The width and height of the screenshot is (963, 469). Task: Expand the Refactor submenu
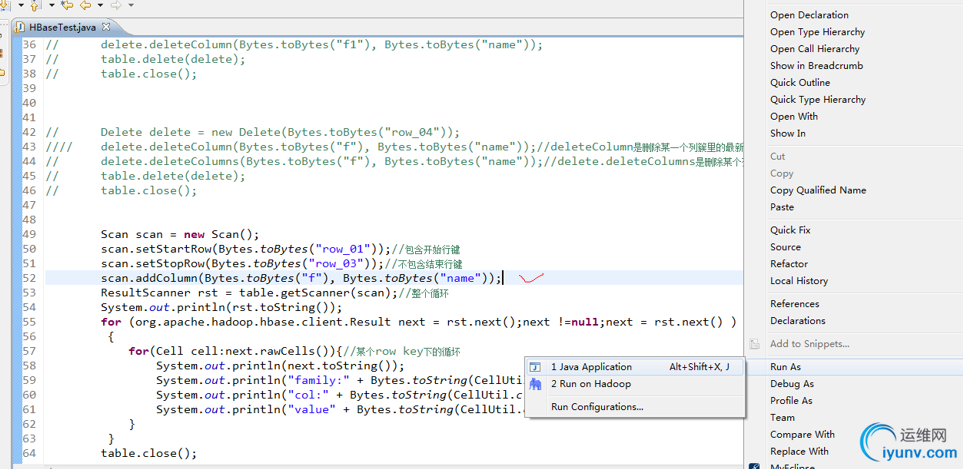point(789,264)
